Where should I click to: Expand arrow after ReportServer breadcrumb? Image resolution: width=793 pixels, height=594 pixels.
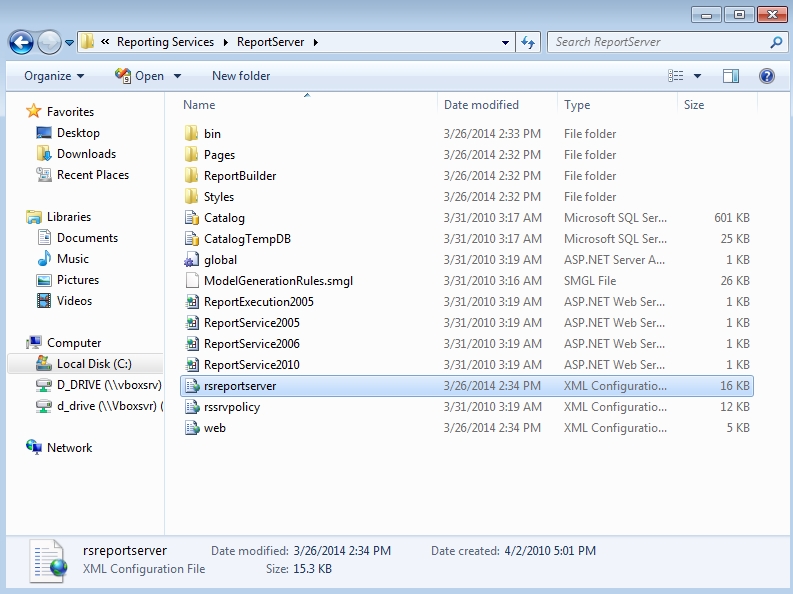[316, 42]
